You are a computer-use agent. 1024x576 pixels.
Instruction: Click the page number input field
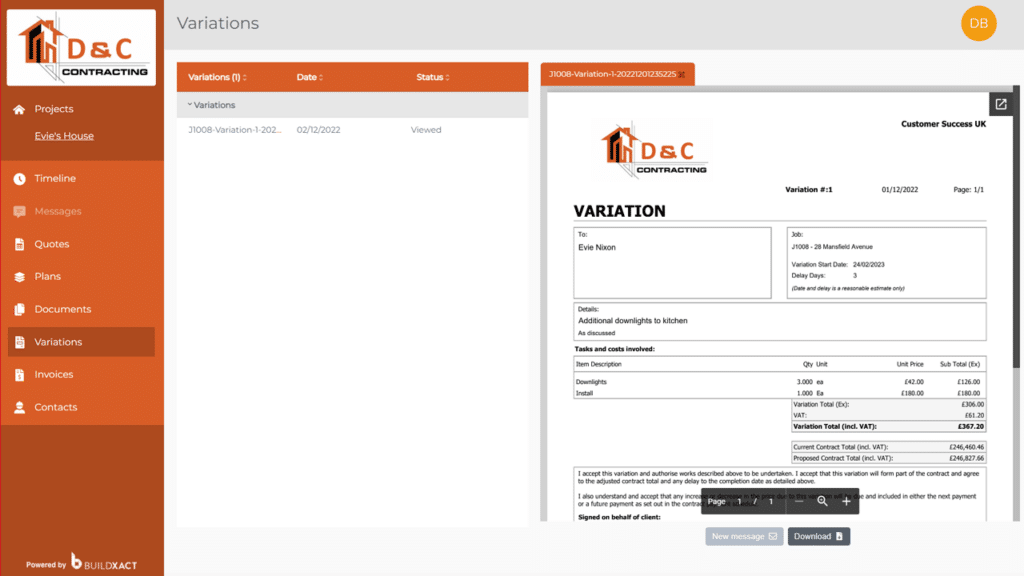point(740,501)
